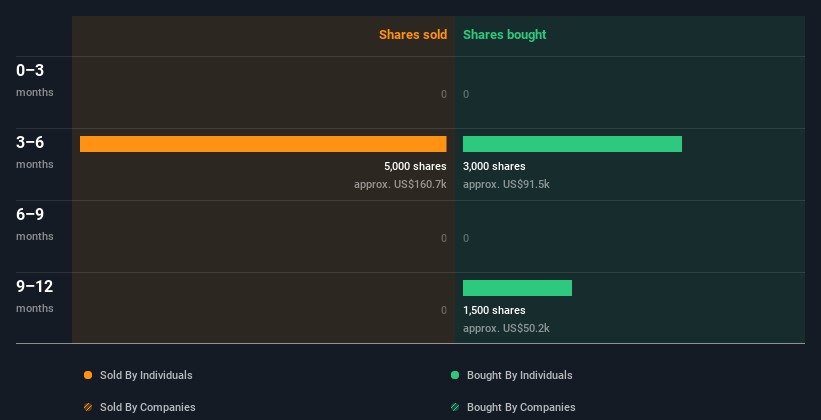The image size is (821, 420).
Task: Select the orange 5,000 shares sold bar
Action: (263, 144)
